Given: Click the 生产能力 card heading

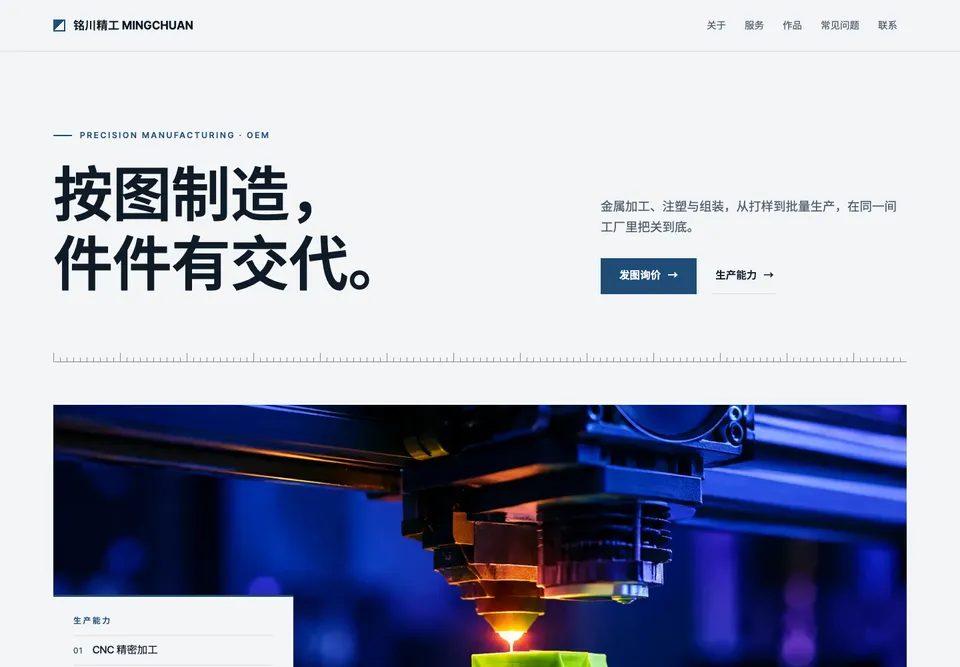Looking at the screenshot, I should [x=92, y=620].
